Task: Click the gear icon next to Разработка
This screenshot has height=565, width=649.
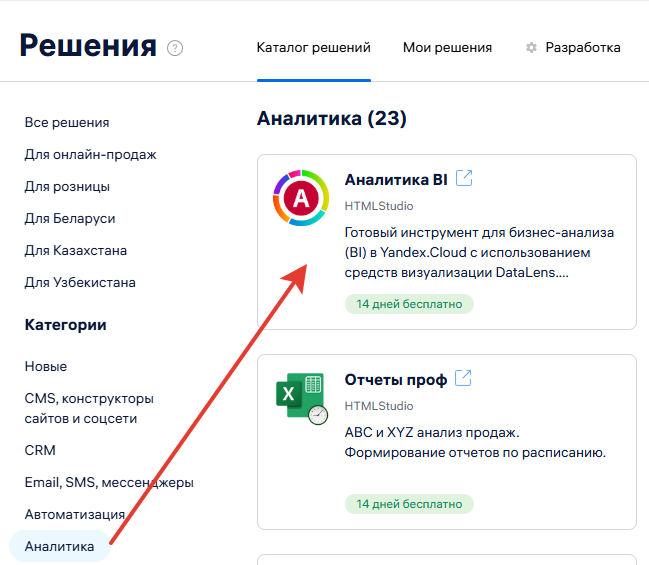Action: pyautogui.click(x=532, y=48)
